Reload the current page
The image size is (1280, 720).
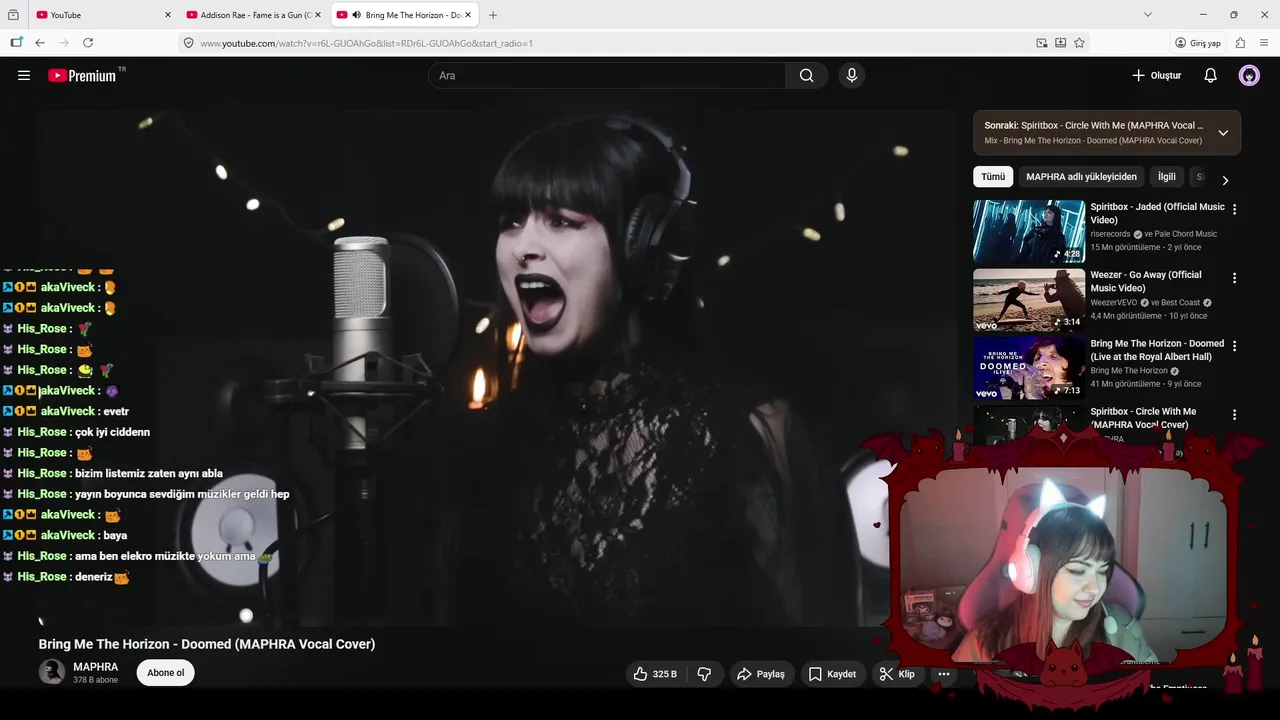click(x=88, y=43)
